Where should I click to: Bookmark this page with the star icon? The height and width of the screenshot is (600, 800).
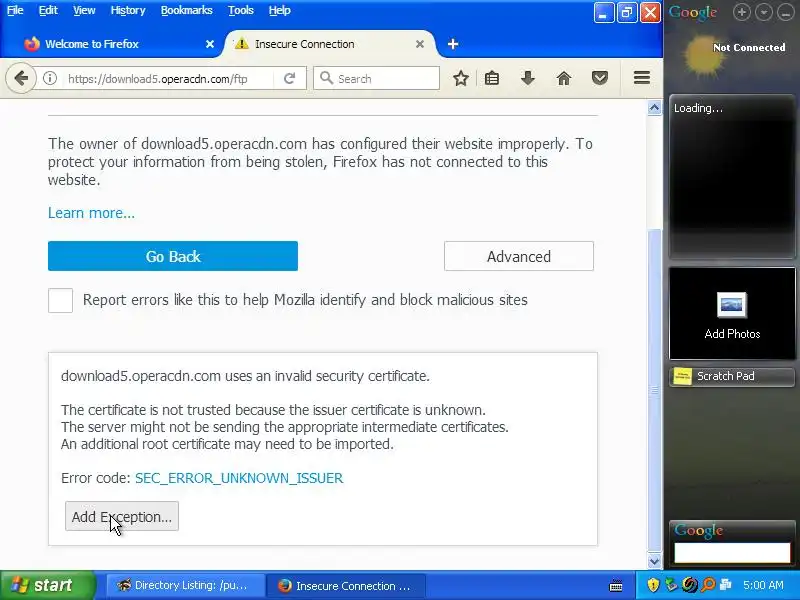pyautogui.click(x=461, y=78)
